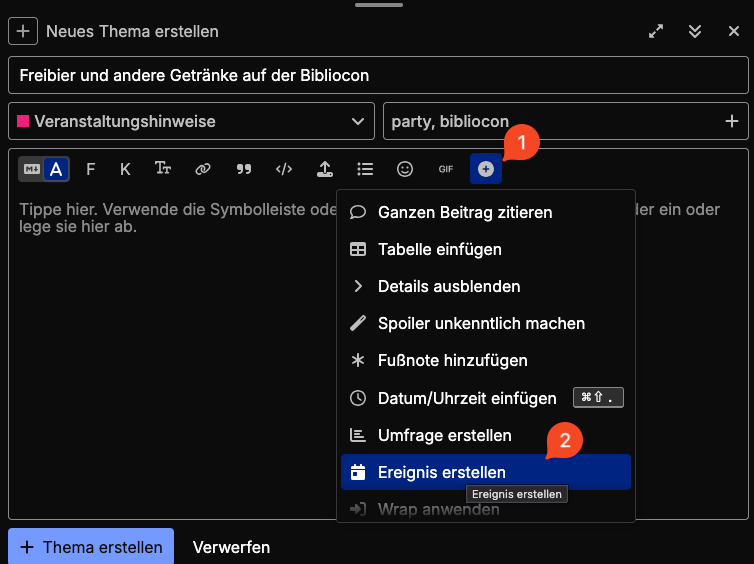754x564 pixels.
Task: Open the tag chooser with party, bibliocon
Action: click(550, 121)
